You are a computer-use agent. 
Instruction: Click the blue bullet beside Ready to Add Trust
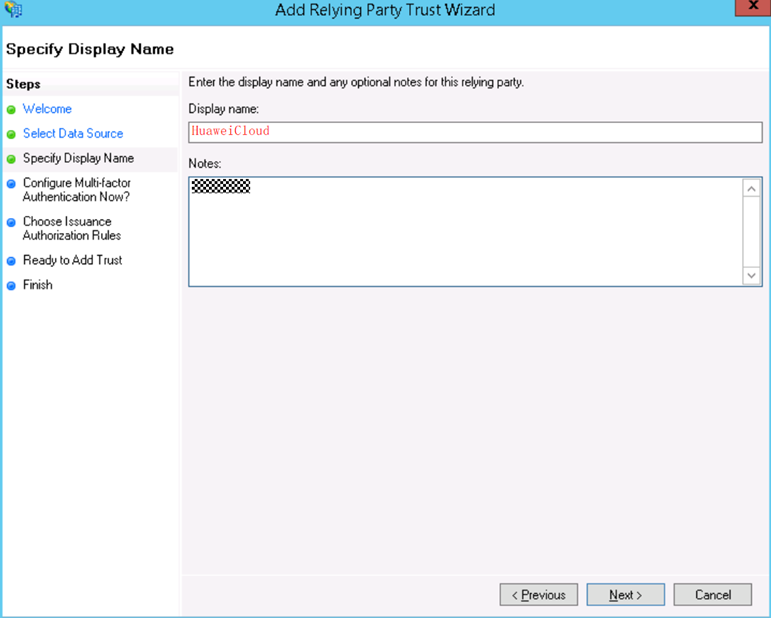point(11,261)
